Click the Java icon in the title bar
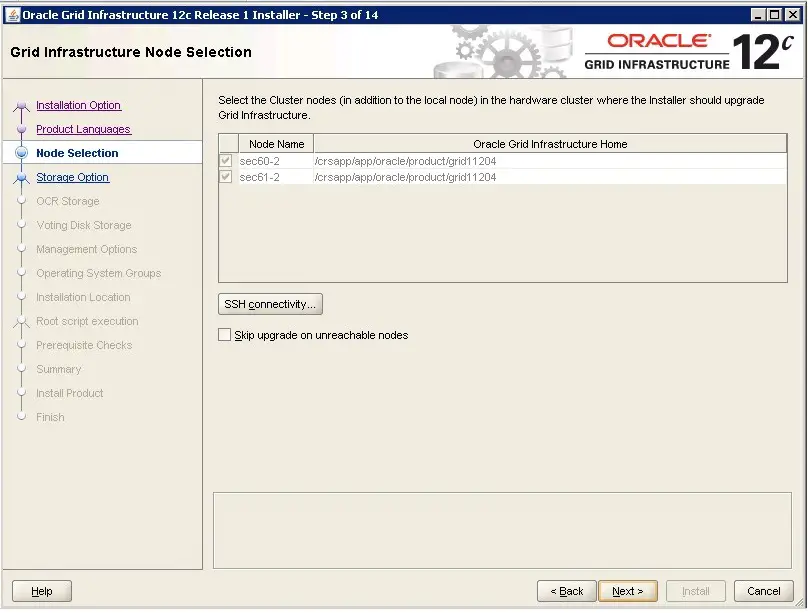 click(12, 14)
